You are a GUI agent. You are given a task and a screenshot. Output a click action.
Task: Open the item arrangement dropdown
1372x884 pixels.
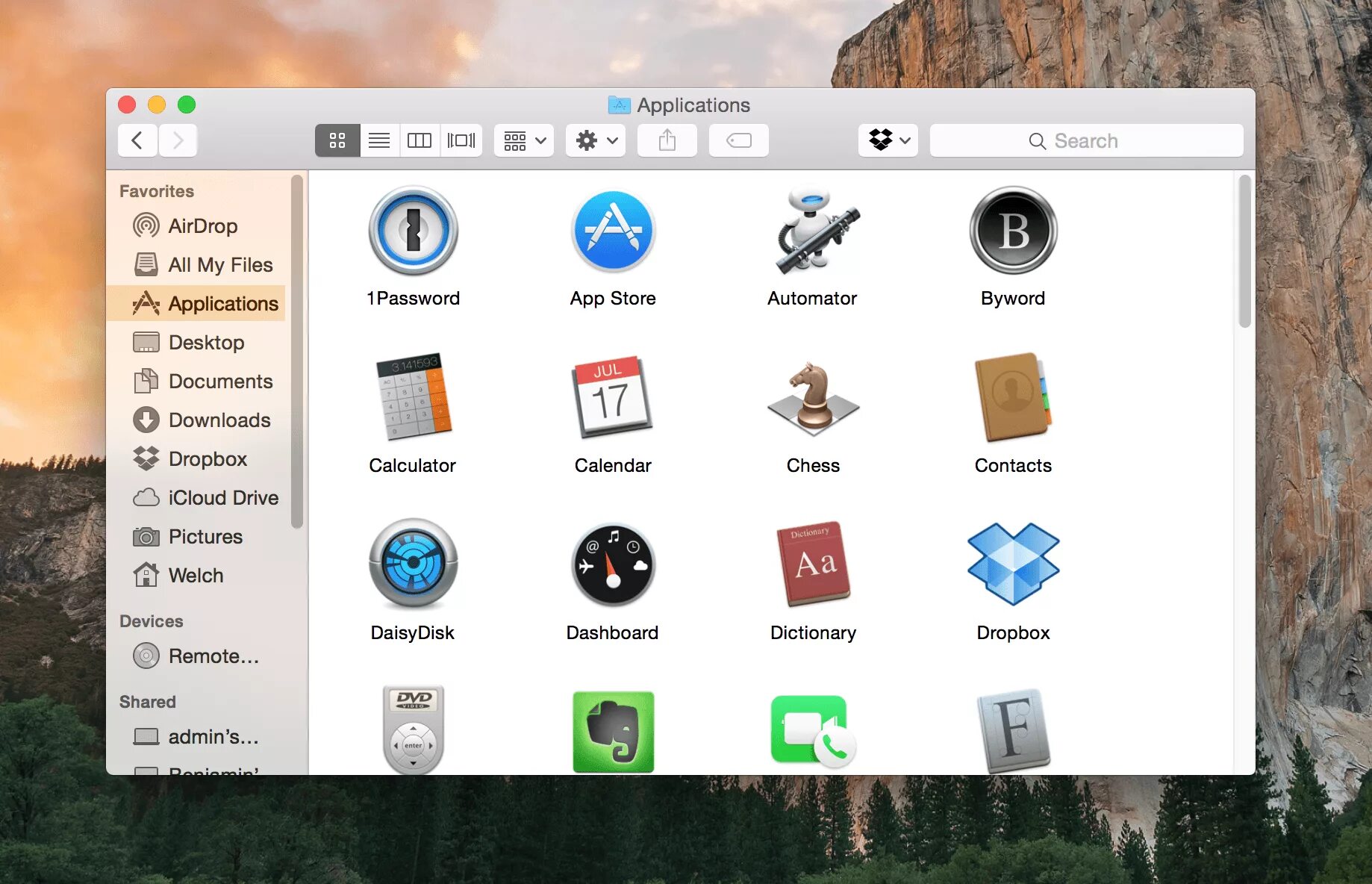pyautogui.click(x=524, y=140)
